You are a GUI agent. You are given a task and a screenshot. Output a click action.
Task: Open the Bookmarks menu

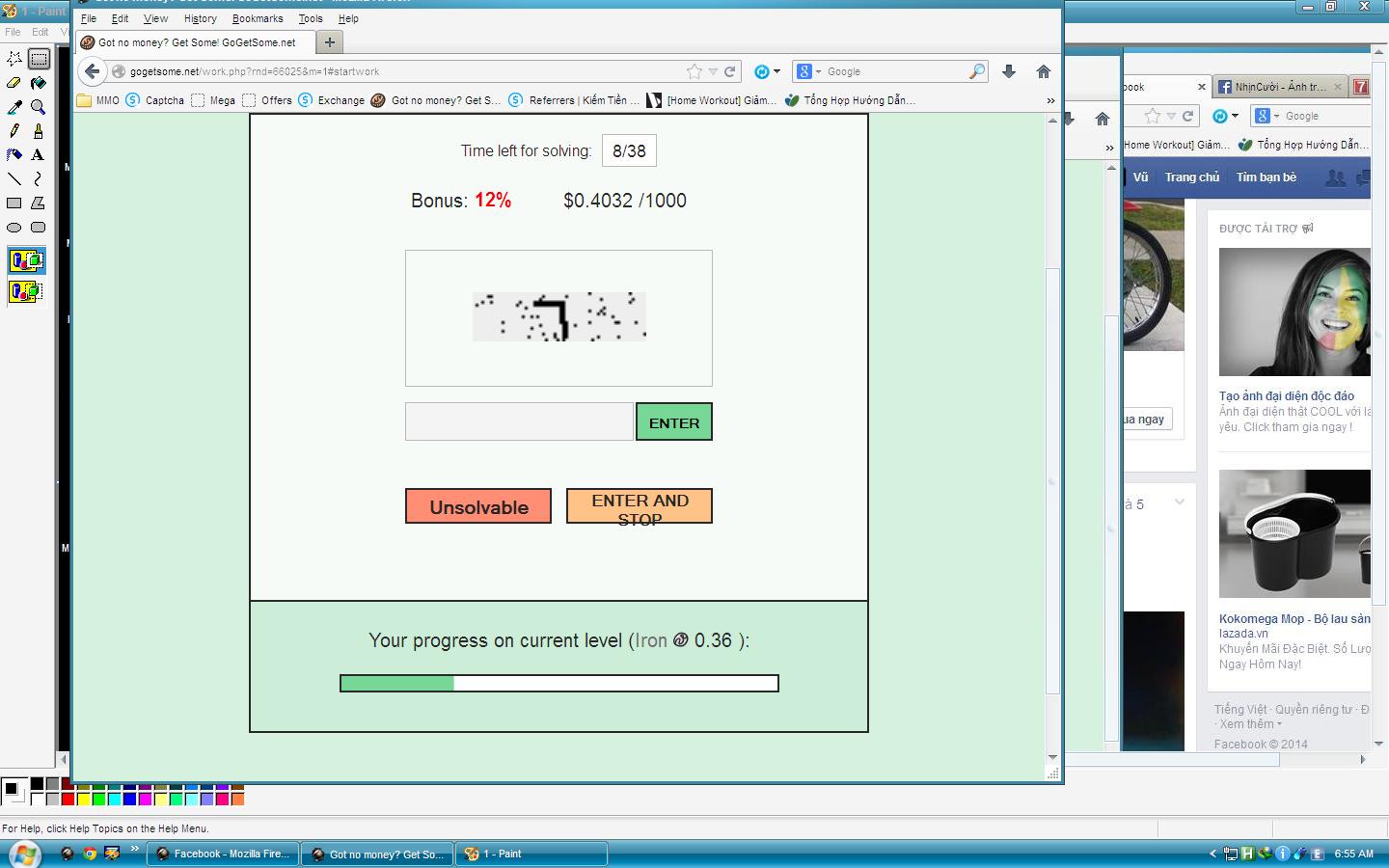coord(258,18)
